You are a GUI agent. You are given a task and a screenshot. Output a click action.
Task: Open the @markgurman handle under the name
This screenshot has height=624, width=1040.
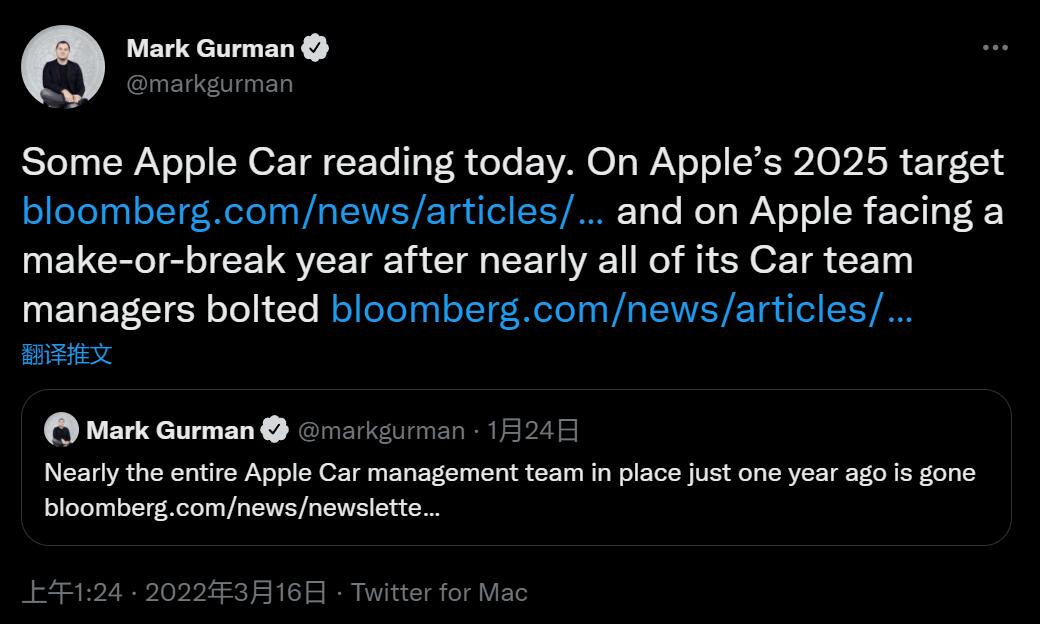click(210, 84)
